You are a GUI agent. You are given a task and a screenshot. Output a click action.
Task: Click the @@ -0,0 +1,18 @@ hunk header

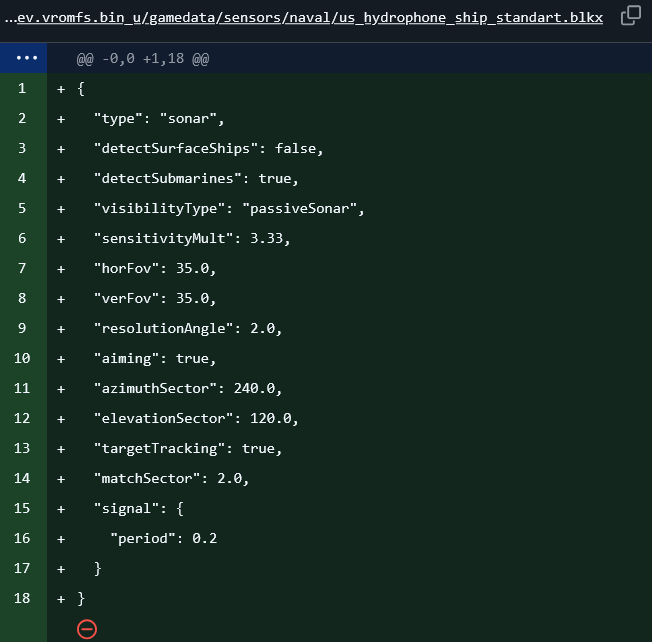coord(143,59)
